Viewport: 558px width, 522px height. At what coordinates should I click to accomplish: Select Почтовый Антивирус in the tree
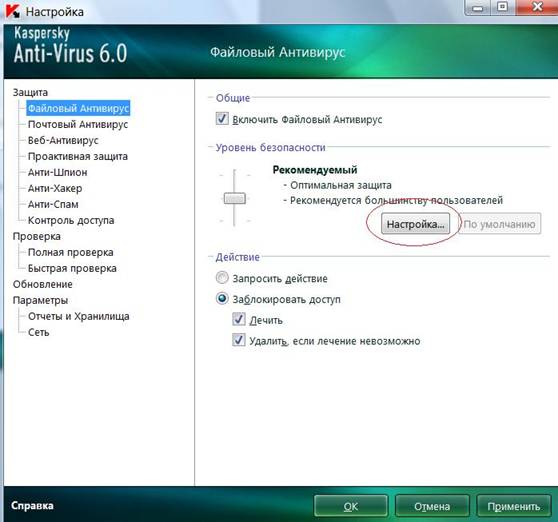coord(78,125)
